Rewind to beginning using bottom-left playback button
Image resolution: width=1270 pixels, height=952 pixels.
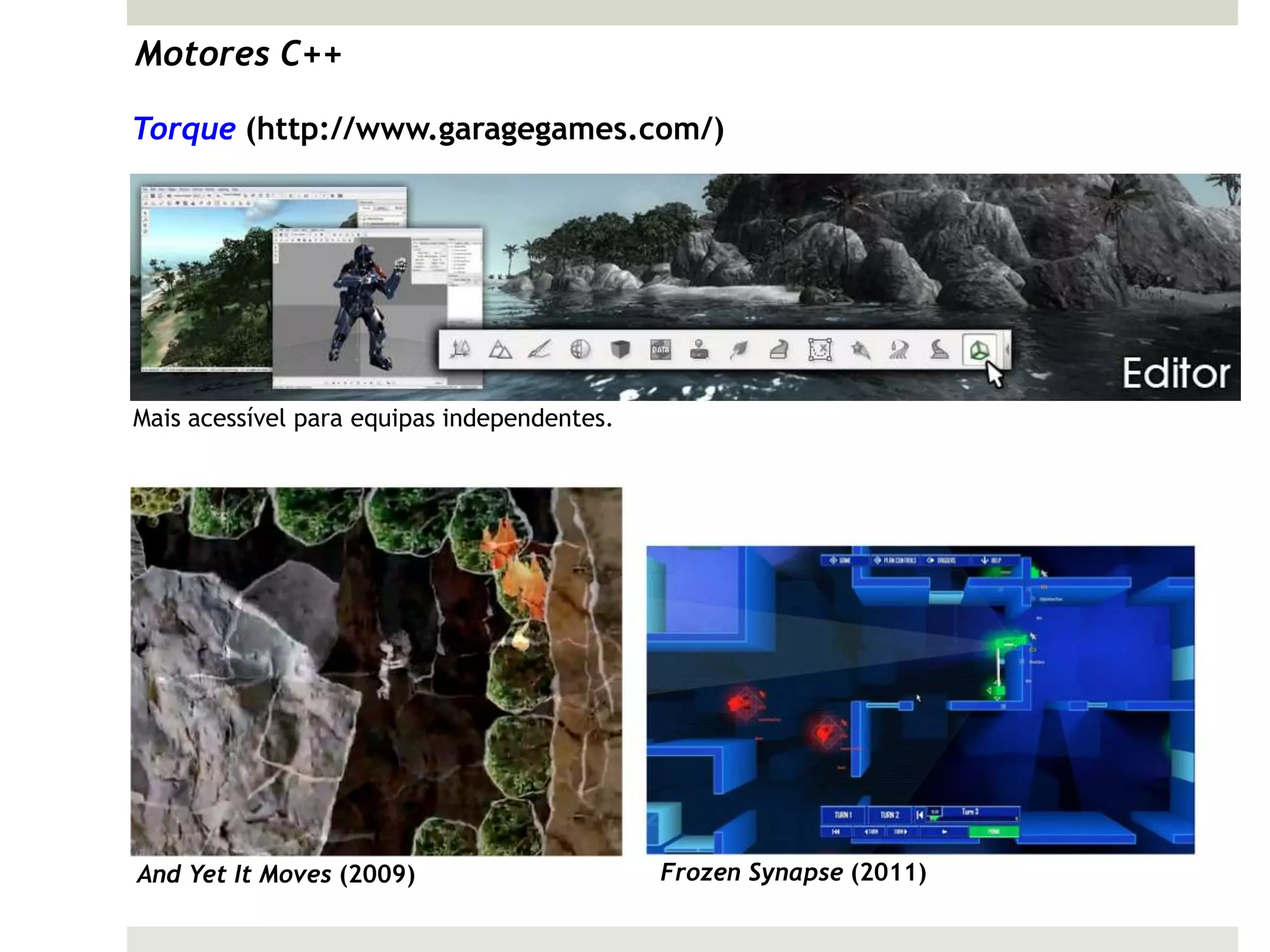836,832
